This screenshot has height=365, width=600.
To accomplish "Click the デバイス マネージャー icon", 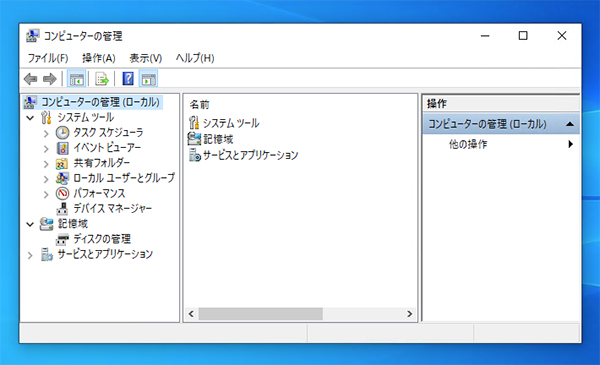I will (x=62, y=209).
